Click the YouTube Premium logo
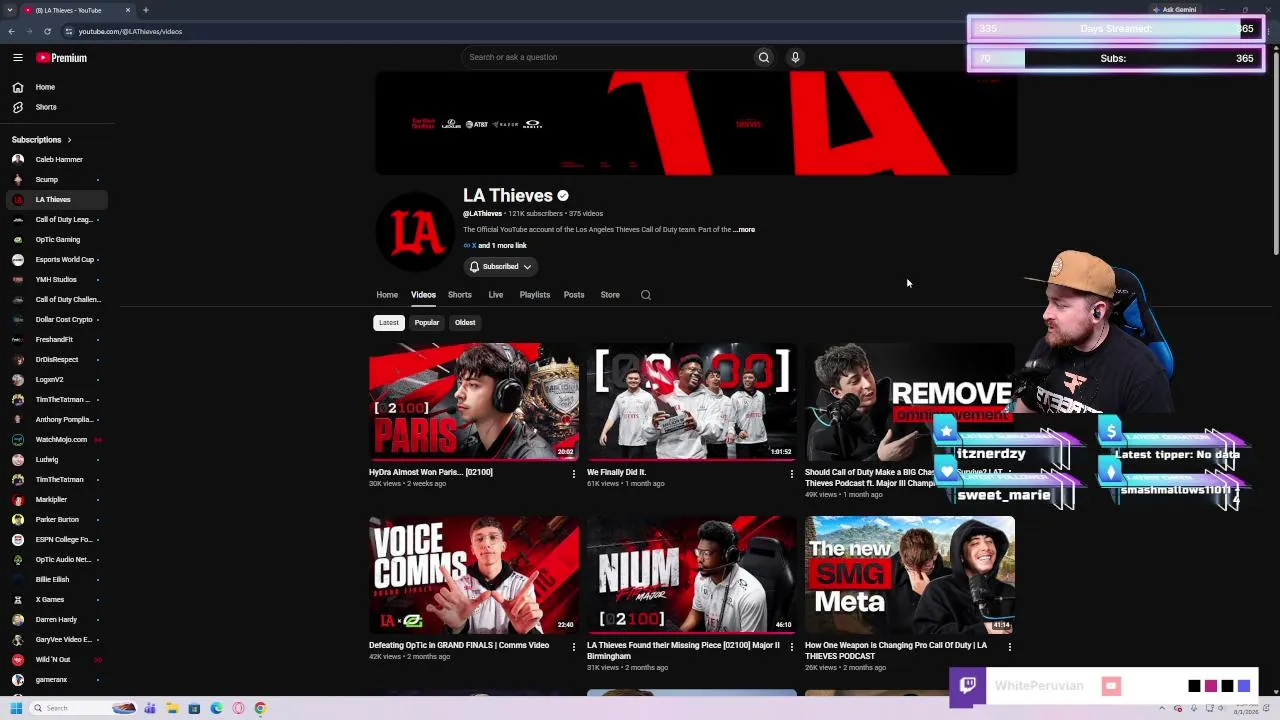 pyautogui.click(x=62, y=58)
